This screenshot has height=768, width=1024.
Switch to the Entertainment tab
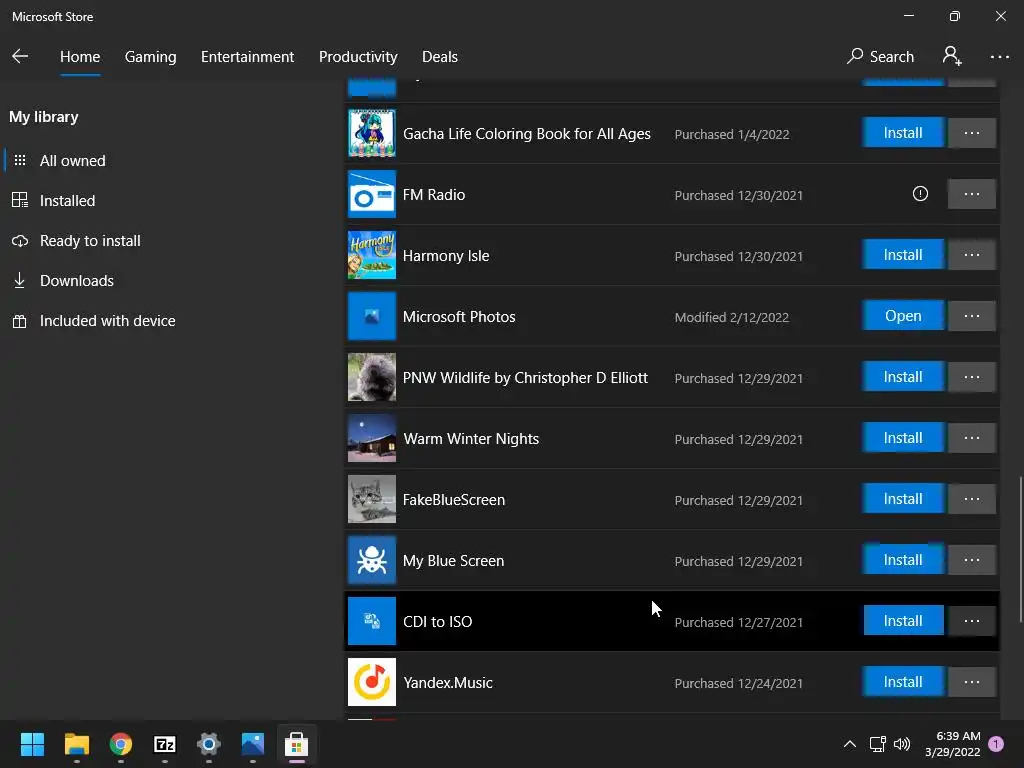tap(248, 57)
